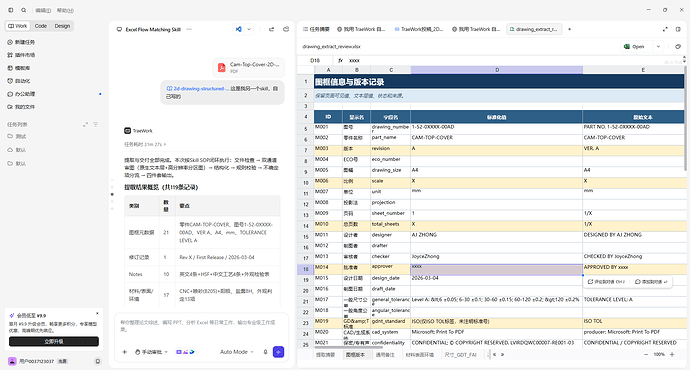Select the 'AJ ZHONG' cell
690x370 pixels.
point(496,236)
